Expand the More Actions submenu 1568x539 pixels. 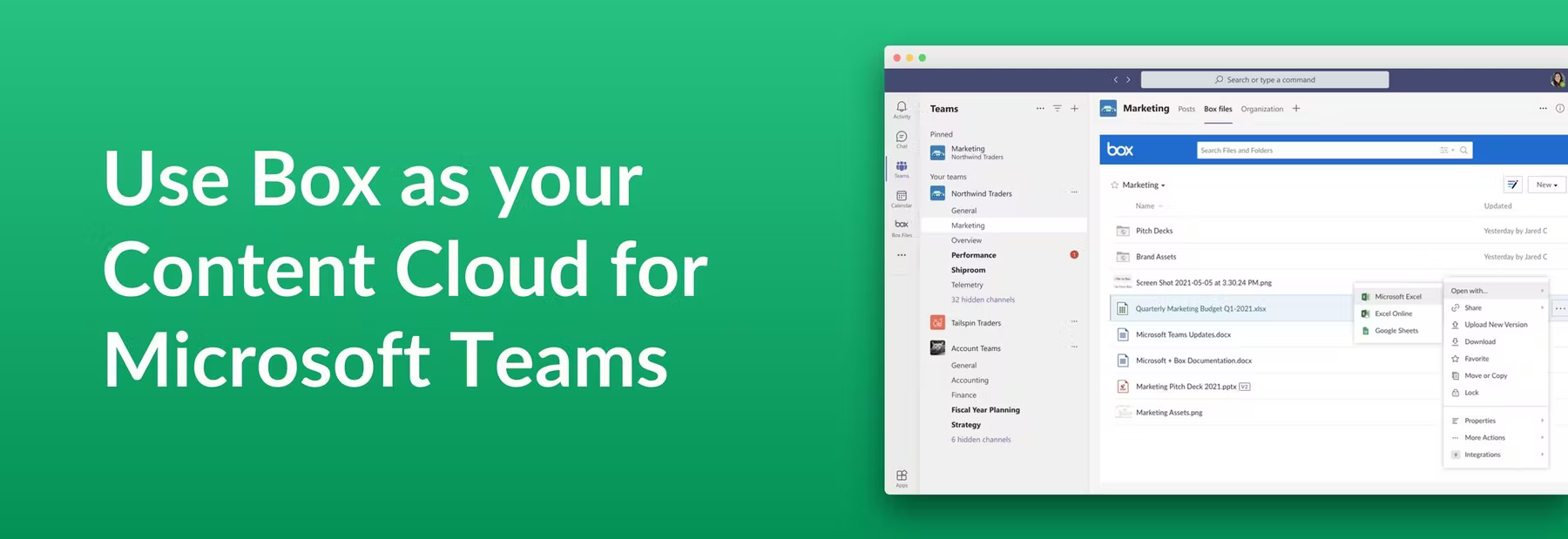coord(1496,438)
